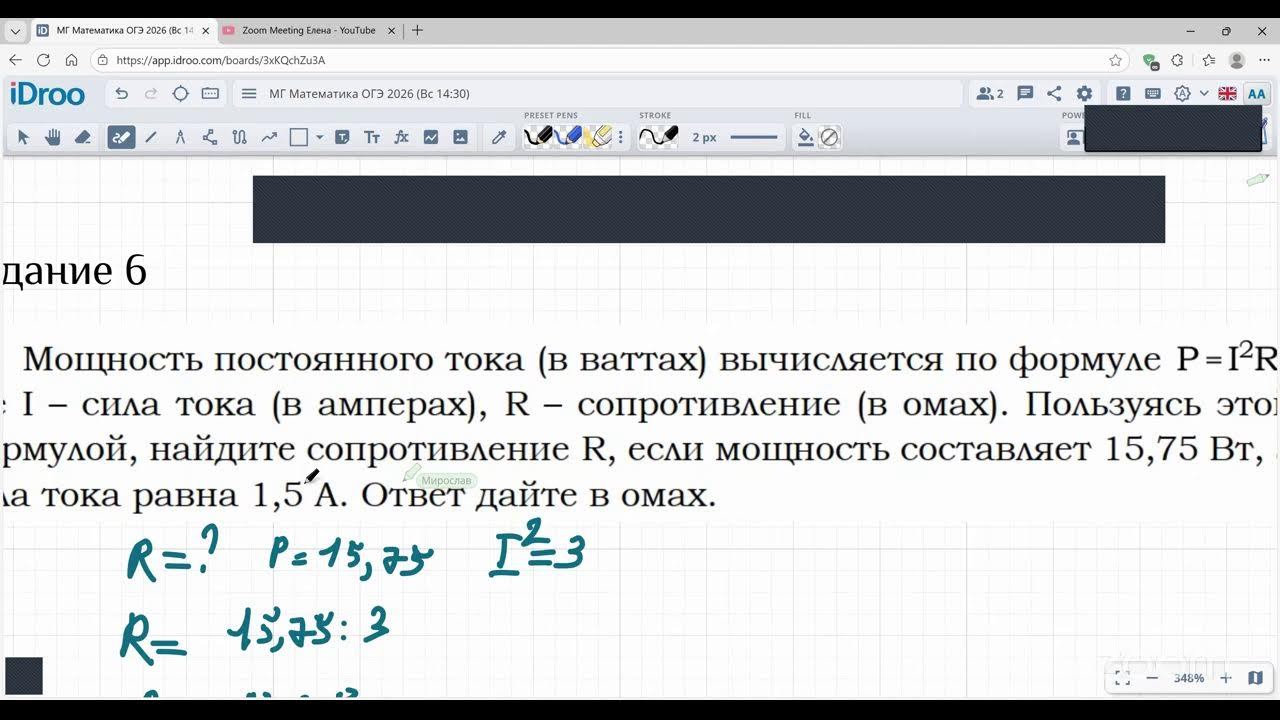The height and width of the screenshot is (720, 1280).
Task: Select the sticky note text box tool
Action: pos(342,137)
